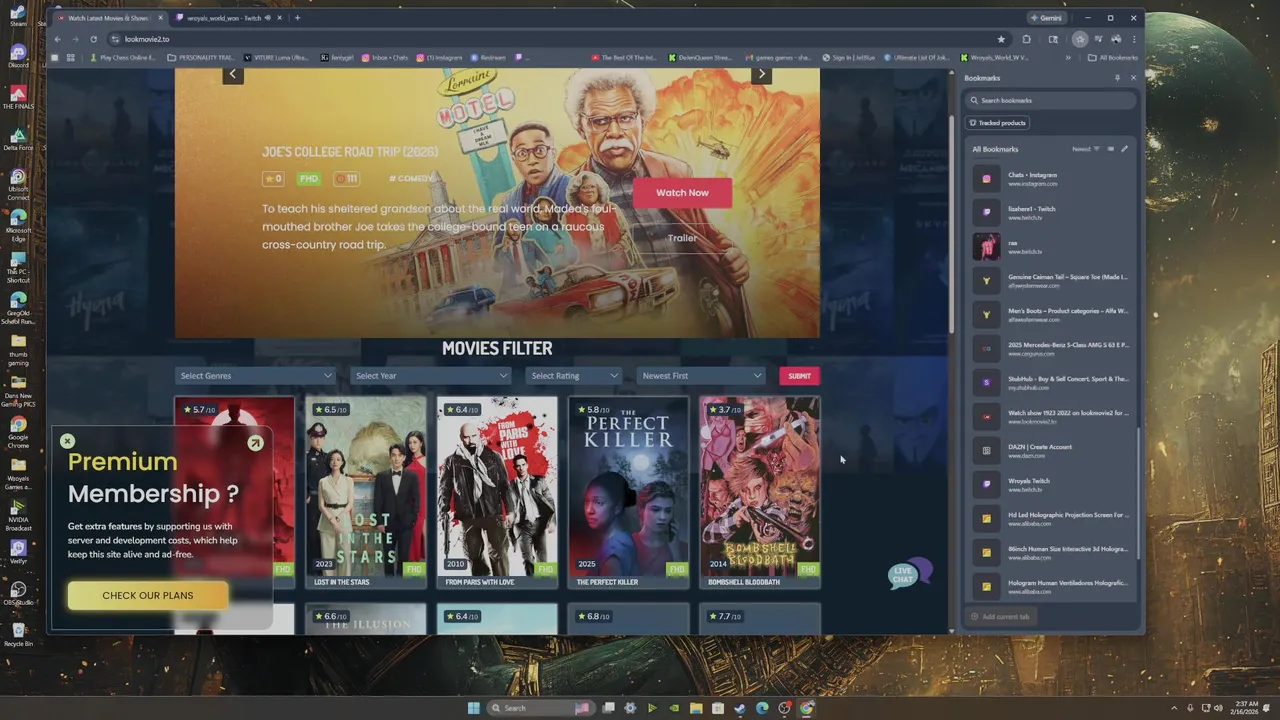
Task: Open Premium popup external arrow icon
Action: point(255,442)
